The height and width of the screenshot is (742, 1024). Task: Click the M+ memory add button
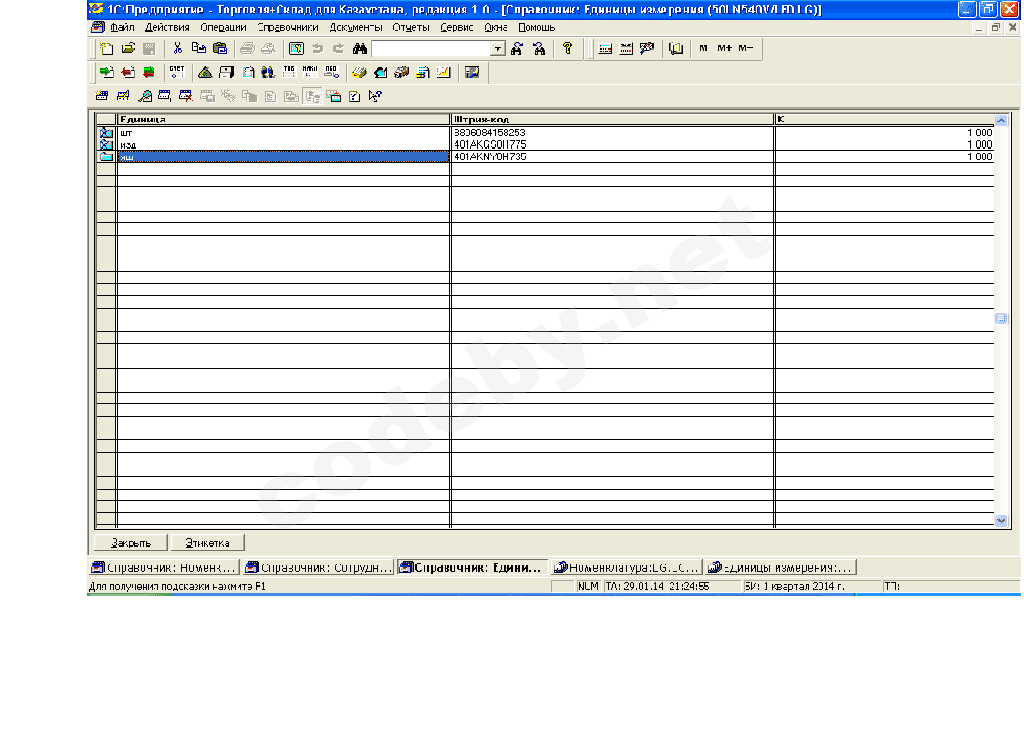(724, 48)
